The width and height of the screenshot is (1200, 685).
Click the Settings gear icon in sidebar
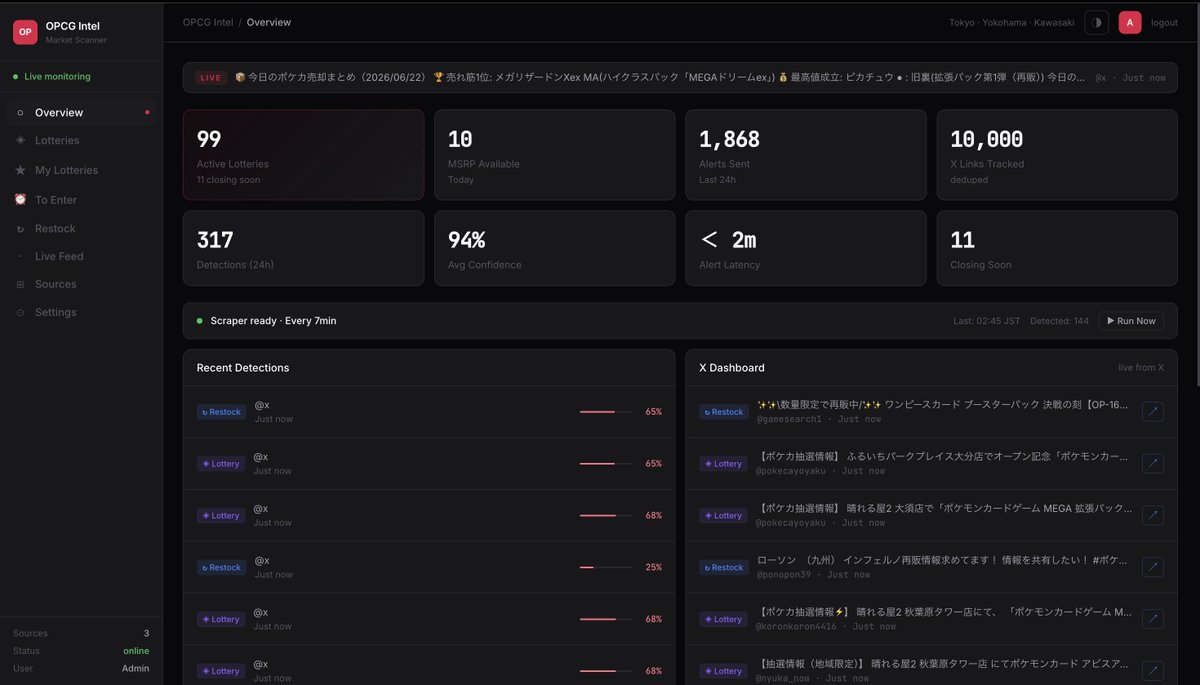(x=20, y=313)
